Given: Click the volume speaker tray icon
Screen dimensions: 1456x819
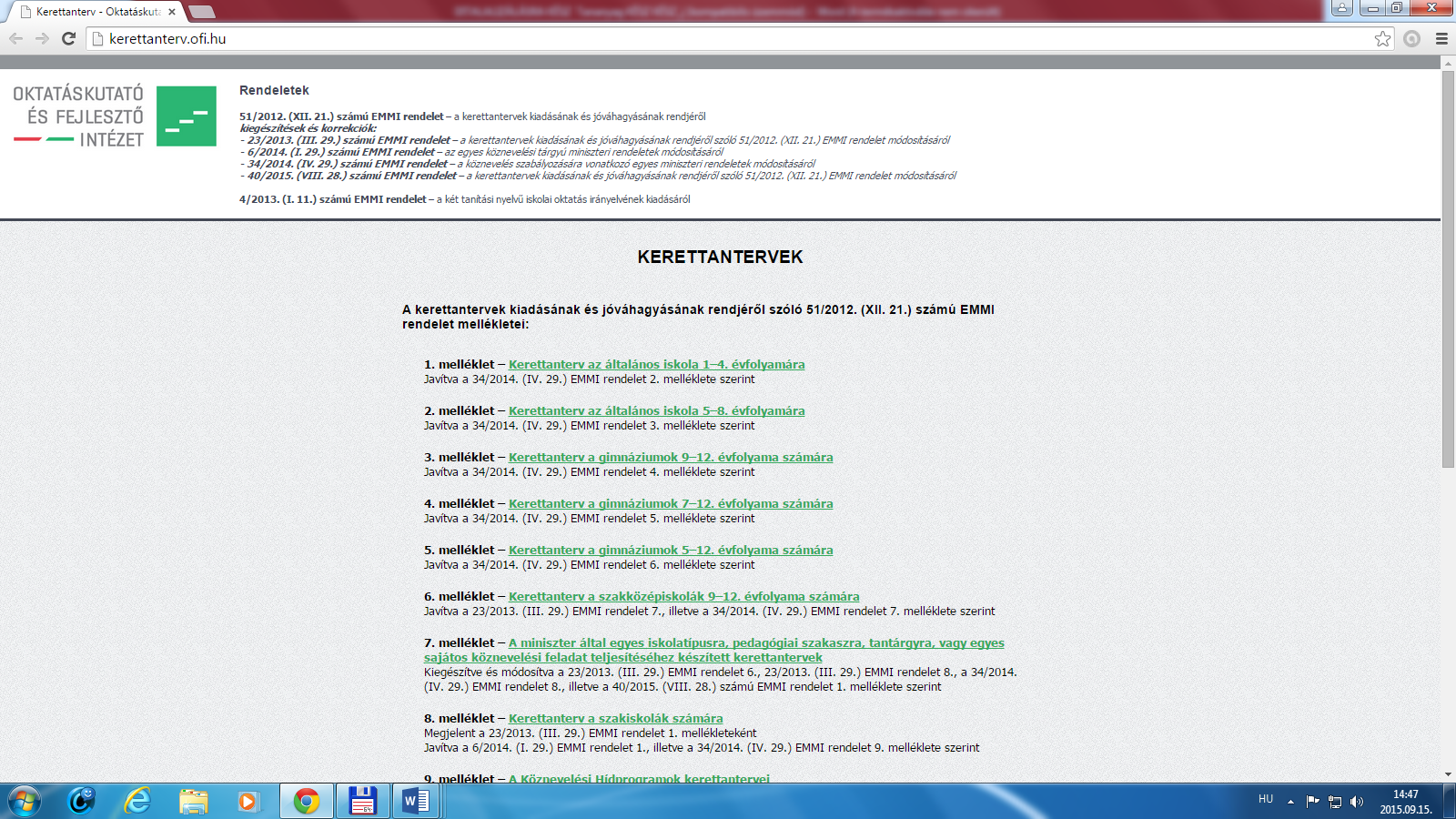Looking at the screenshot, I should point(1357,802).
